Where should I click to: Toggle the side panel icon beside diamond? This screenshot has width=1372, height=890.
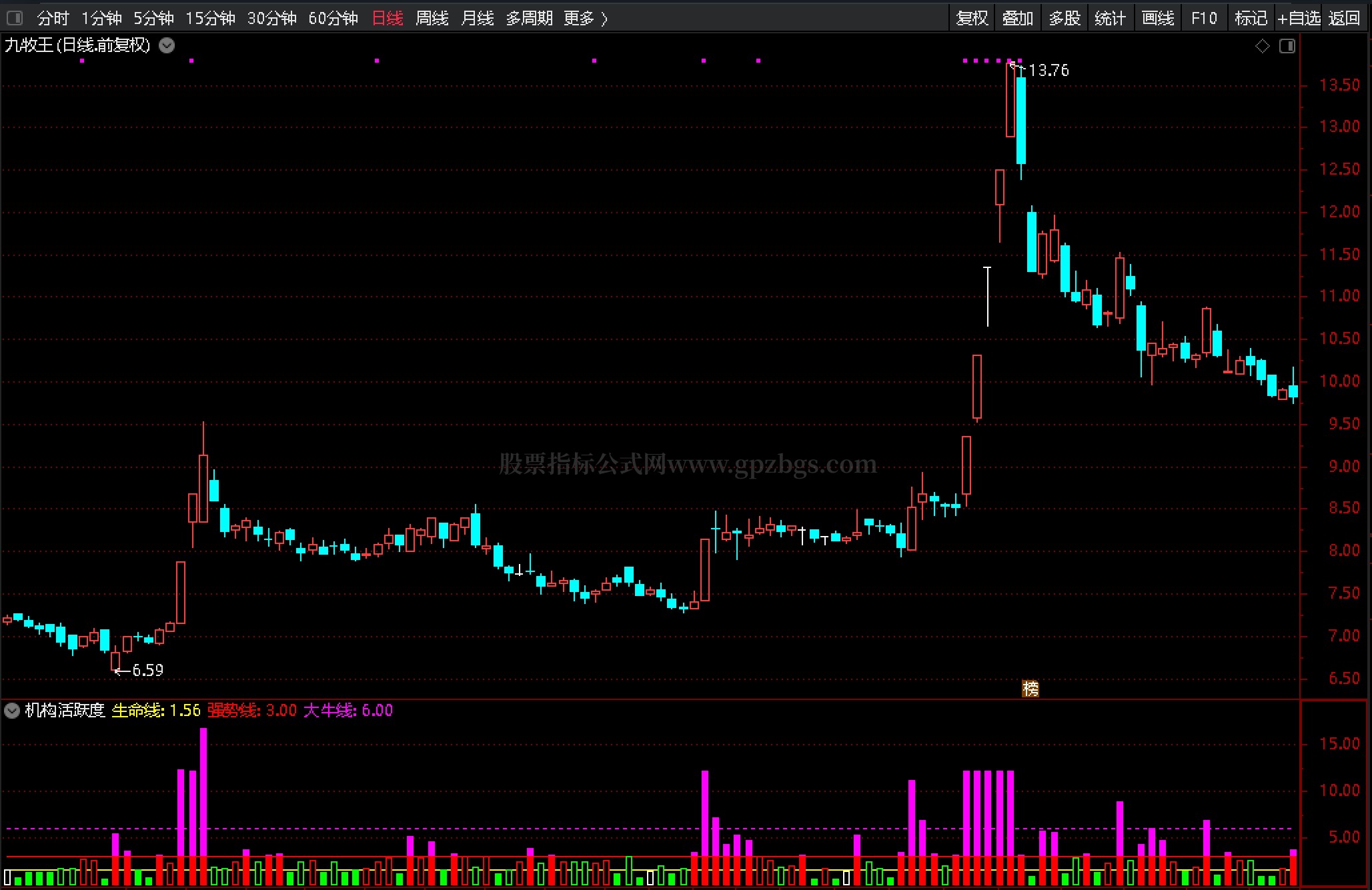pyautogui.click(x=1287, y=46)
